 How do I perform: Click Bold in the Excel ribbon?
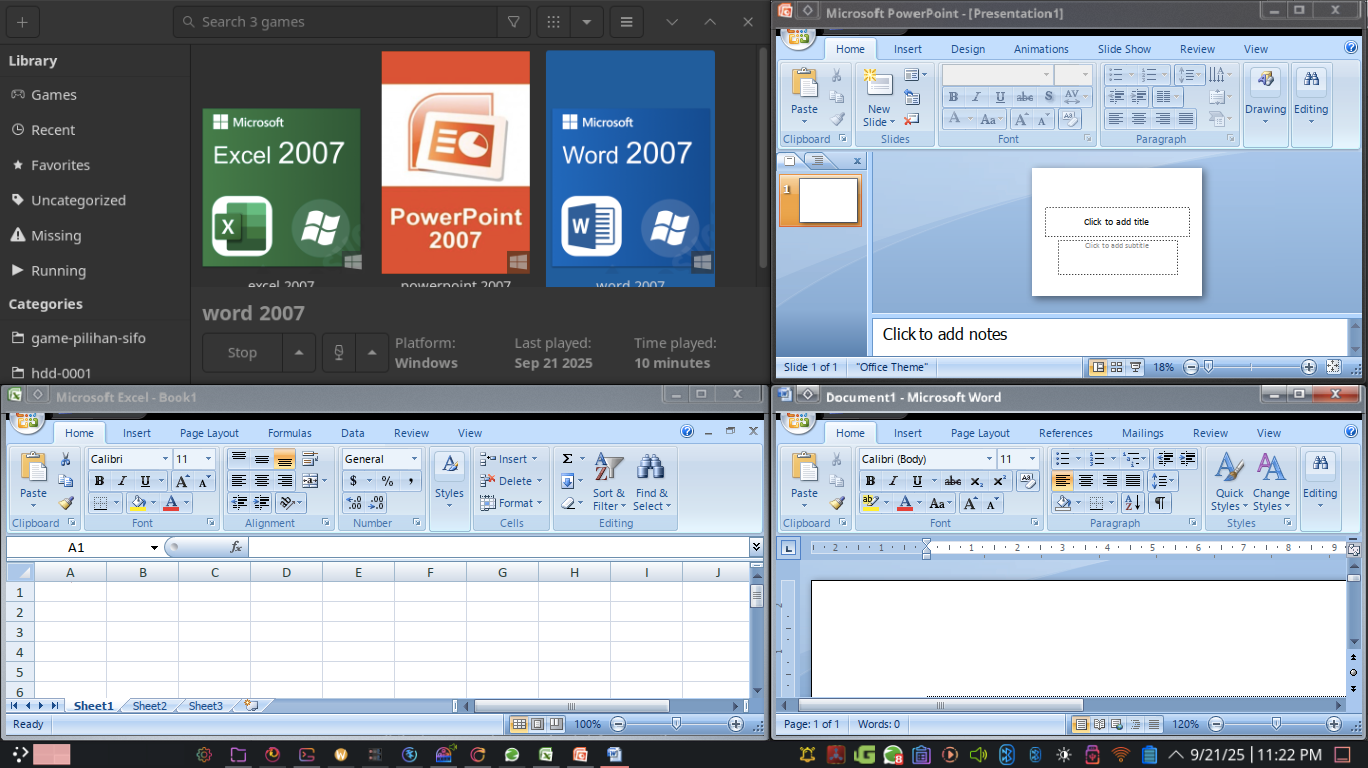(99, 481)
